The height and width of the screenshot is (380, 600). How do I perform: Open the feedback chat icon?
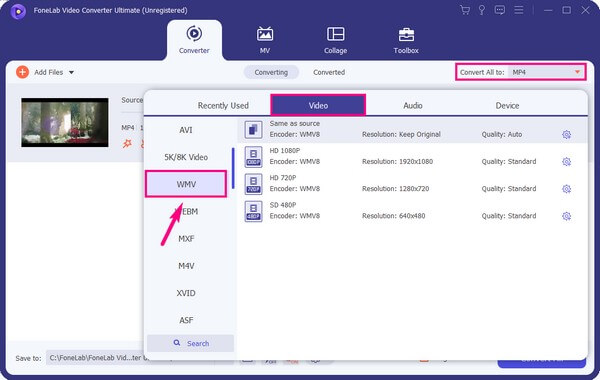(x=499, y=10)
